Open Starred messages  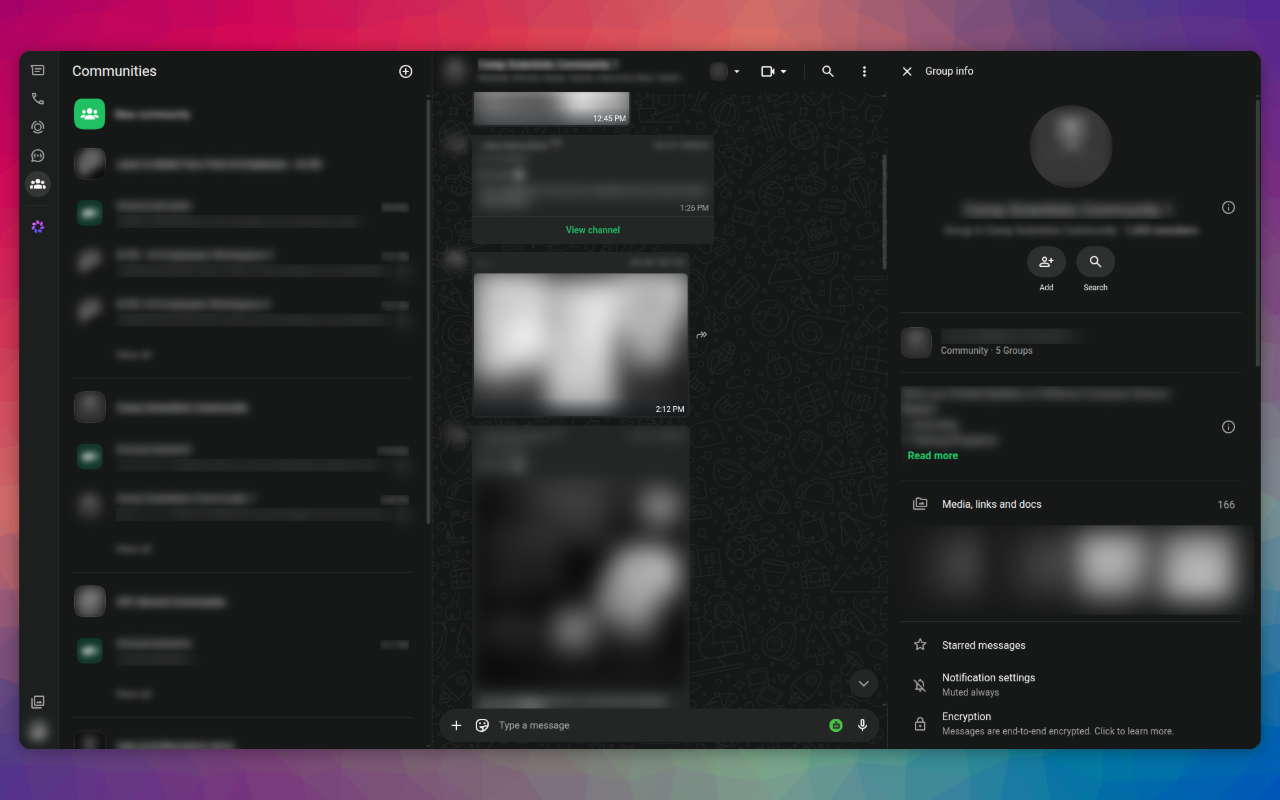(1071, 645)
